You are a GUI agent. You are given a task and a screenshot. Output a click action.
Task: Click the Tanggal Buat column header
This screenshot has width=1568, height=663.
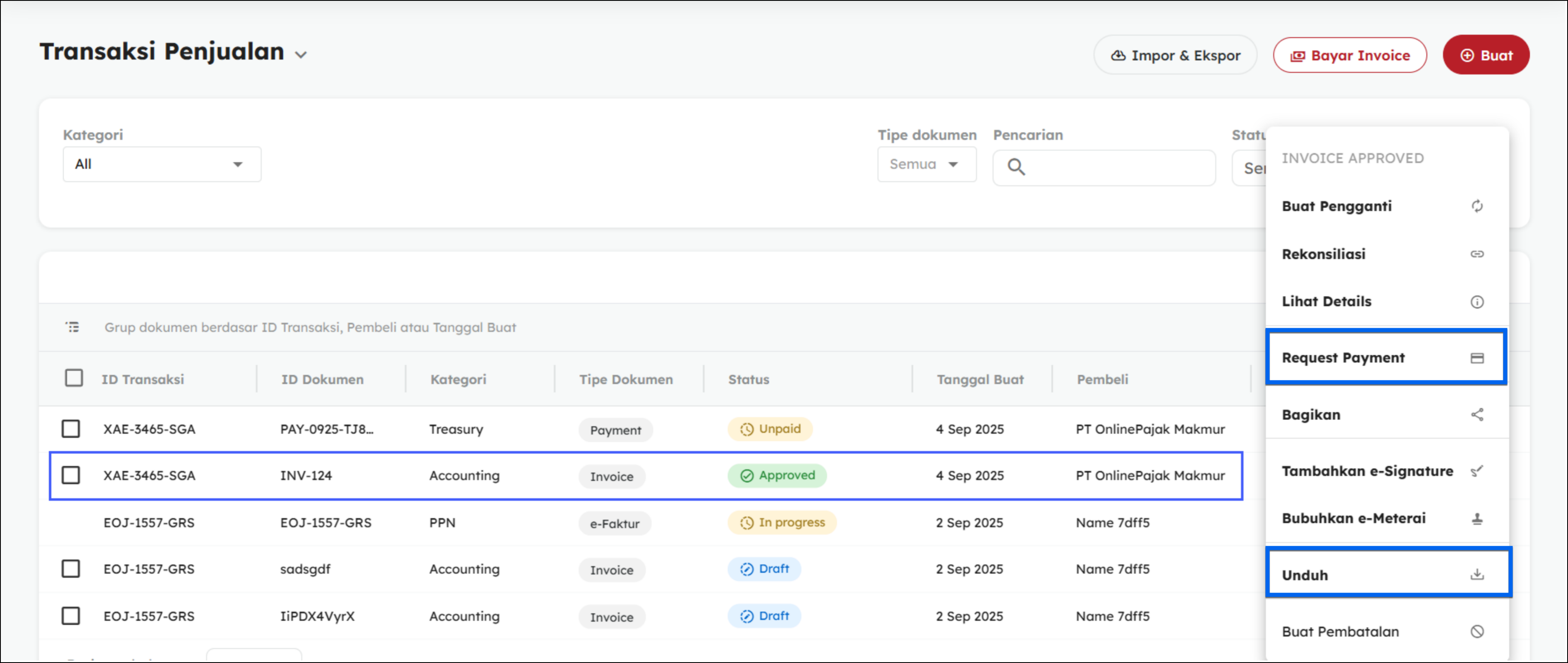(980, 379)
